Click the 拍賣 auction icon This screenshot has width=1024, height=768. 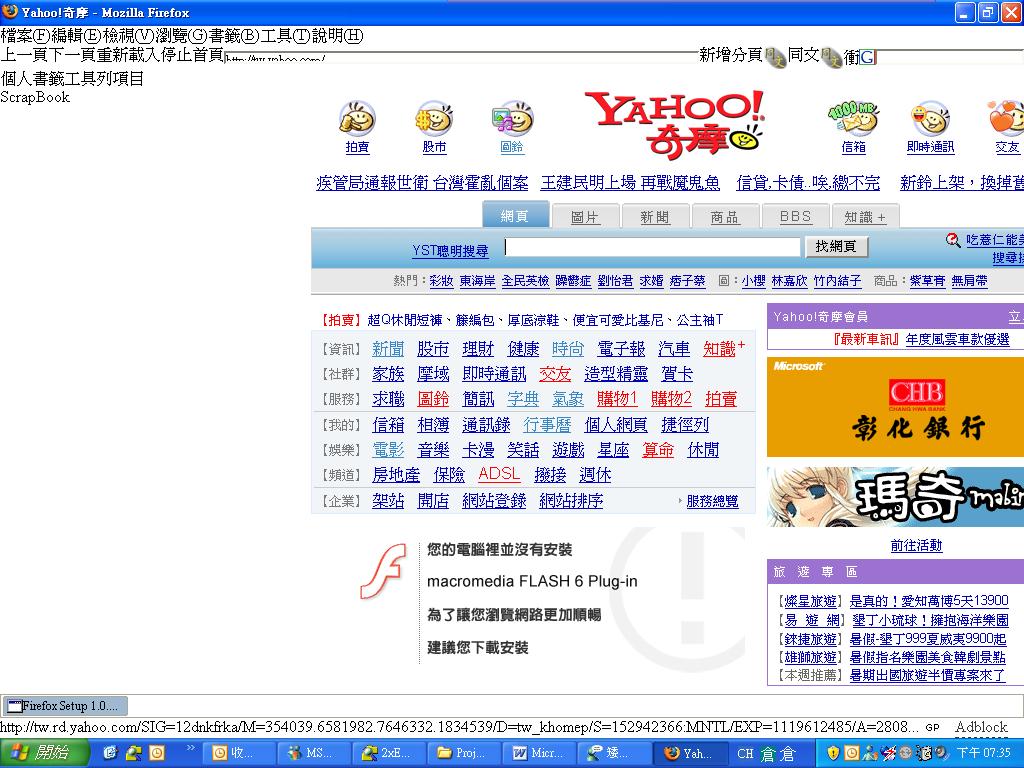tap(357, 119)
